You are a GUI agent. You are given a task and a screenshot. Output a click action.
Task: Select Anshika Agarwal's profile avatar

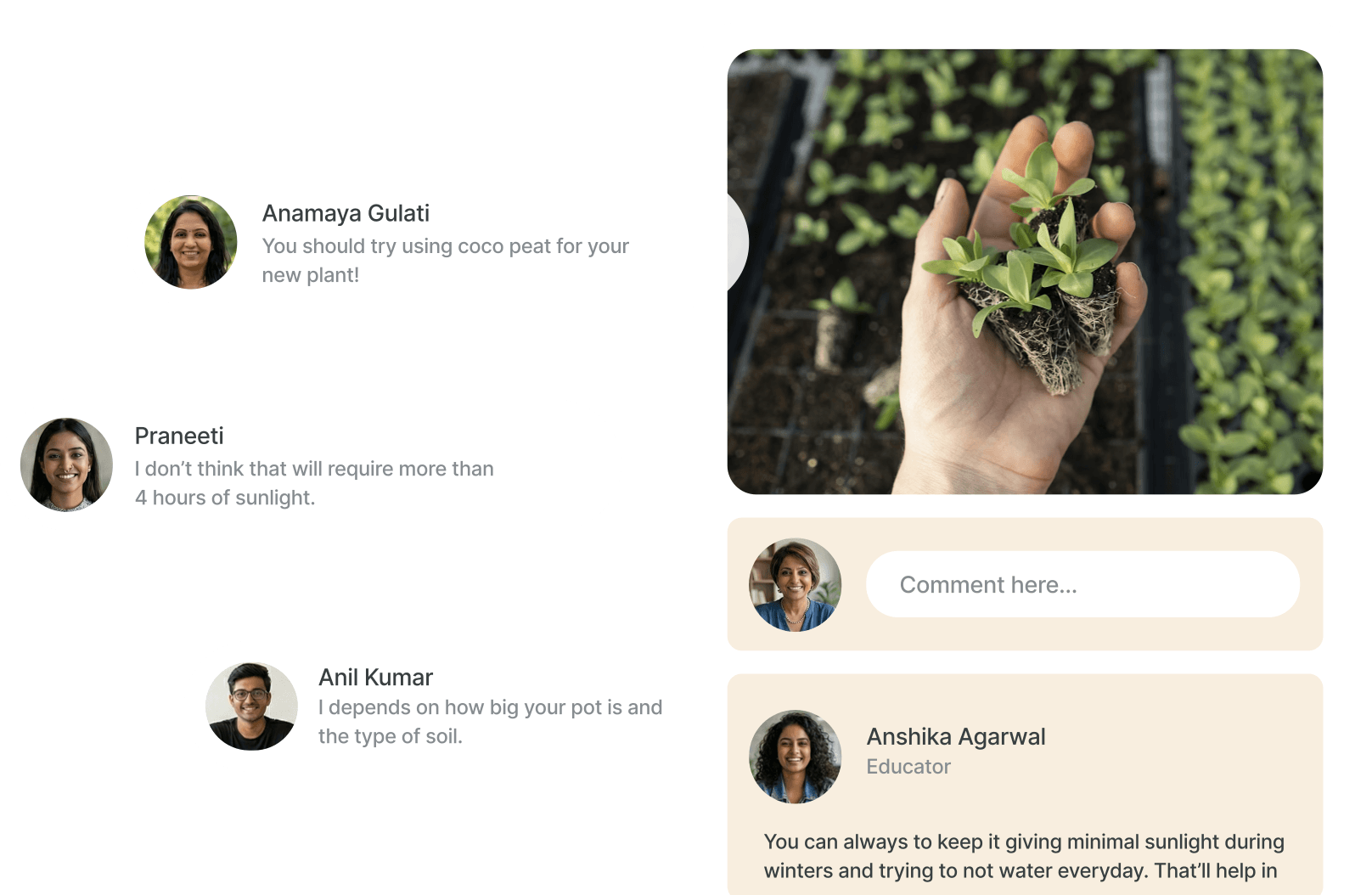tap(796, 757)
